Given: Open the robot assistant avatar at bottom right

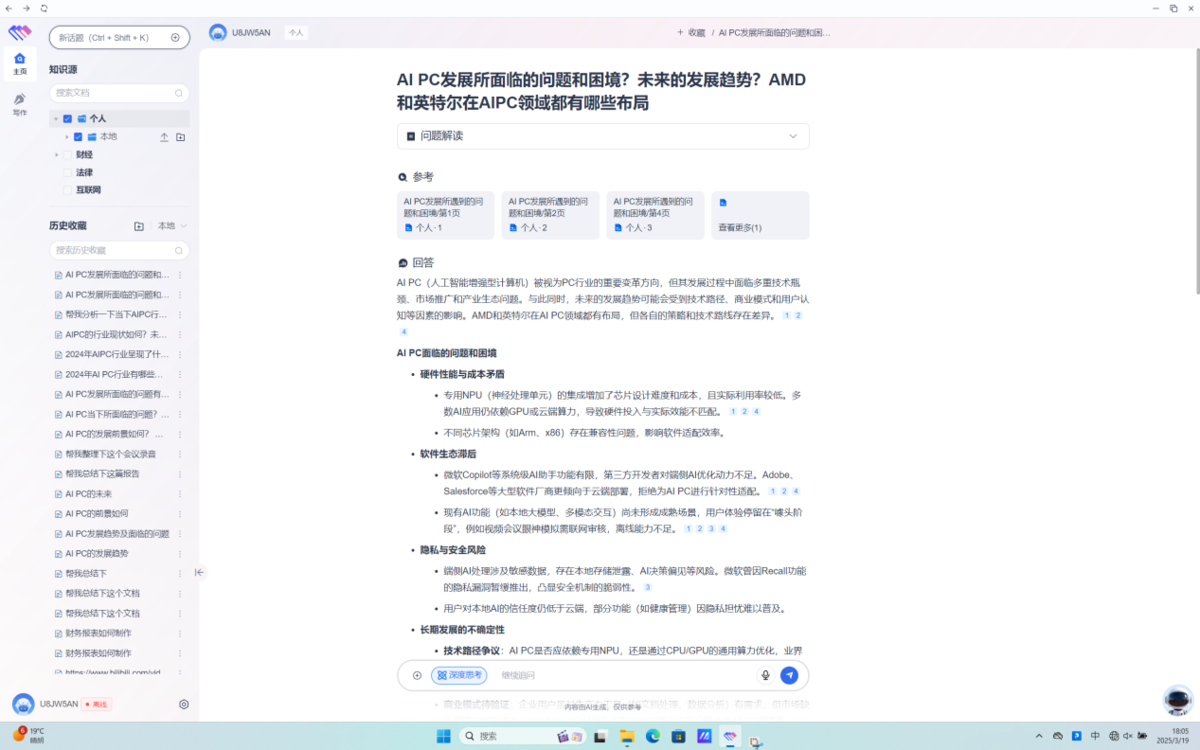Looking at the screenshot, I should coord(1178,700).
